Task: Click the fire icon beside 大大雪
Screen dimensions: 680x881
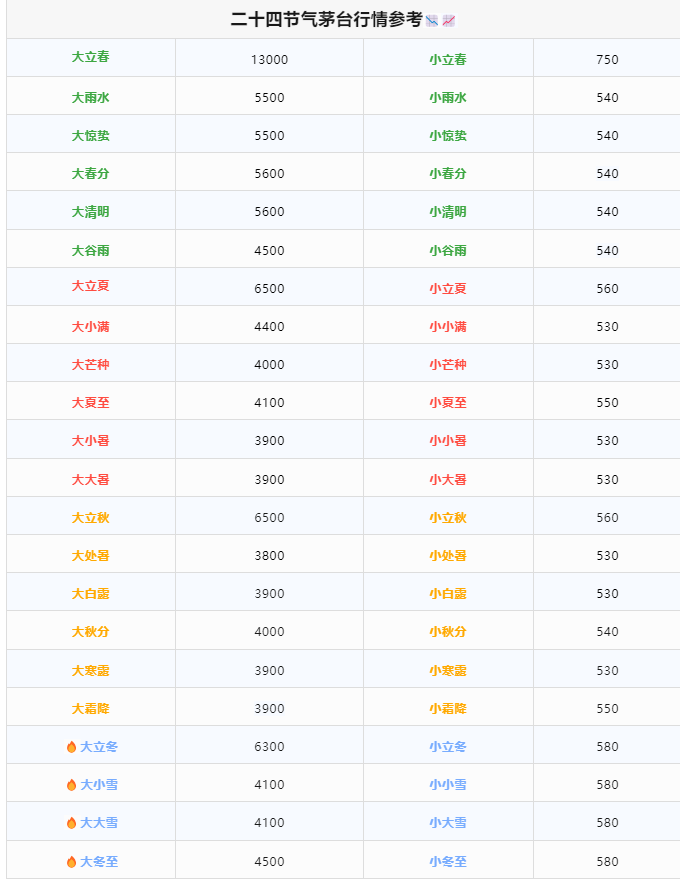Action: click(x=71, y=823)
